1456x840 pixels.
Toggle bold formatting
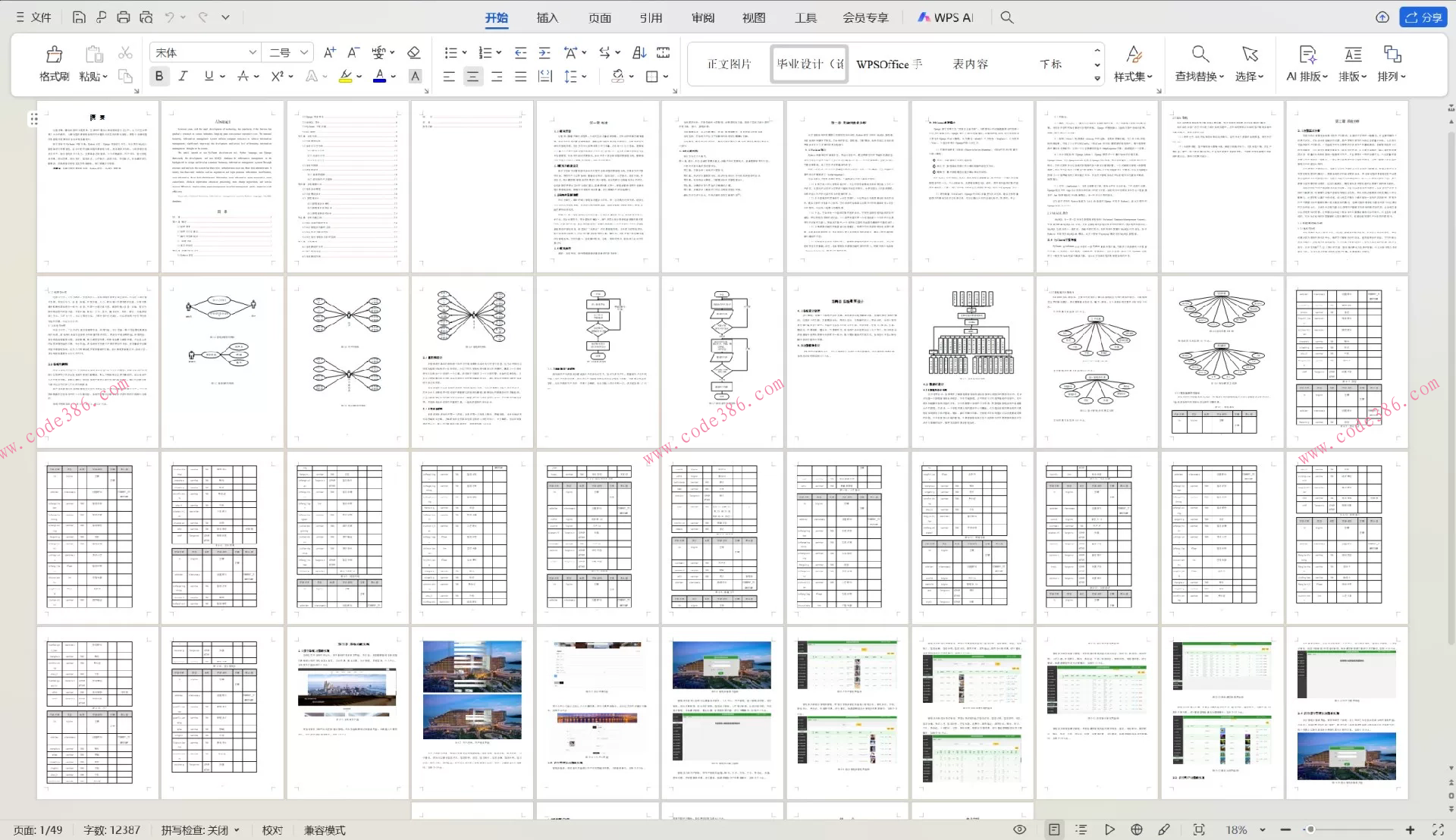[158, 76]
